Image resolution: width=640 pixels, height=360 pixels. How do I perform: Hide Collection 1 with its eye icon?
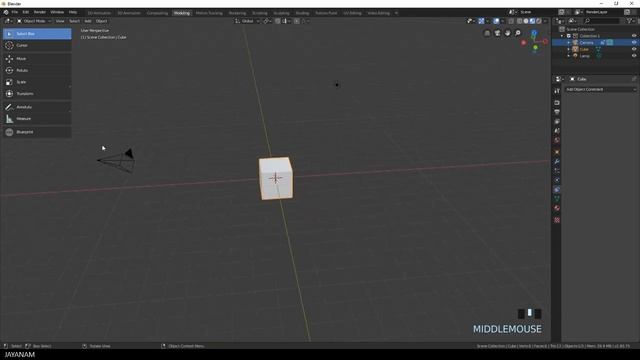pos(634,36)
